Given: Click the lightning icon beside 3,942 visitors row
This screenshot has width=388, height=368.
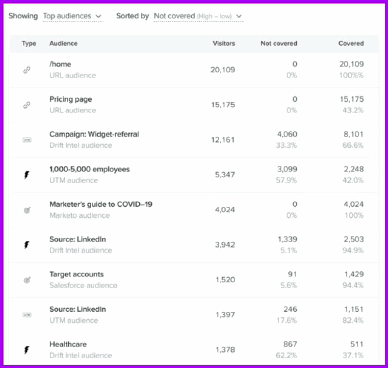Looking at the screenshot, I should coord(27,245).
